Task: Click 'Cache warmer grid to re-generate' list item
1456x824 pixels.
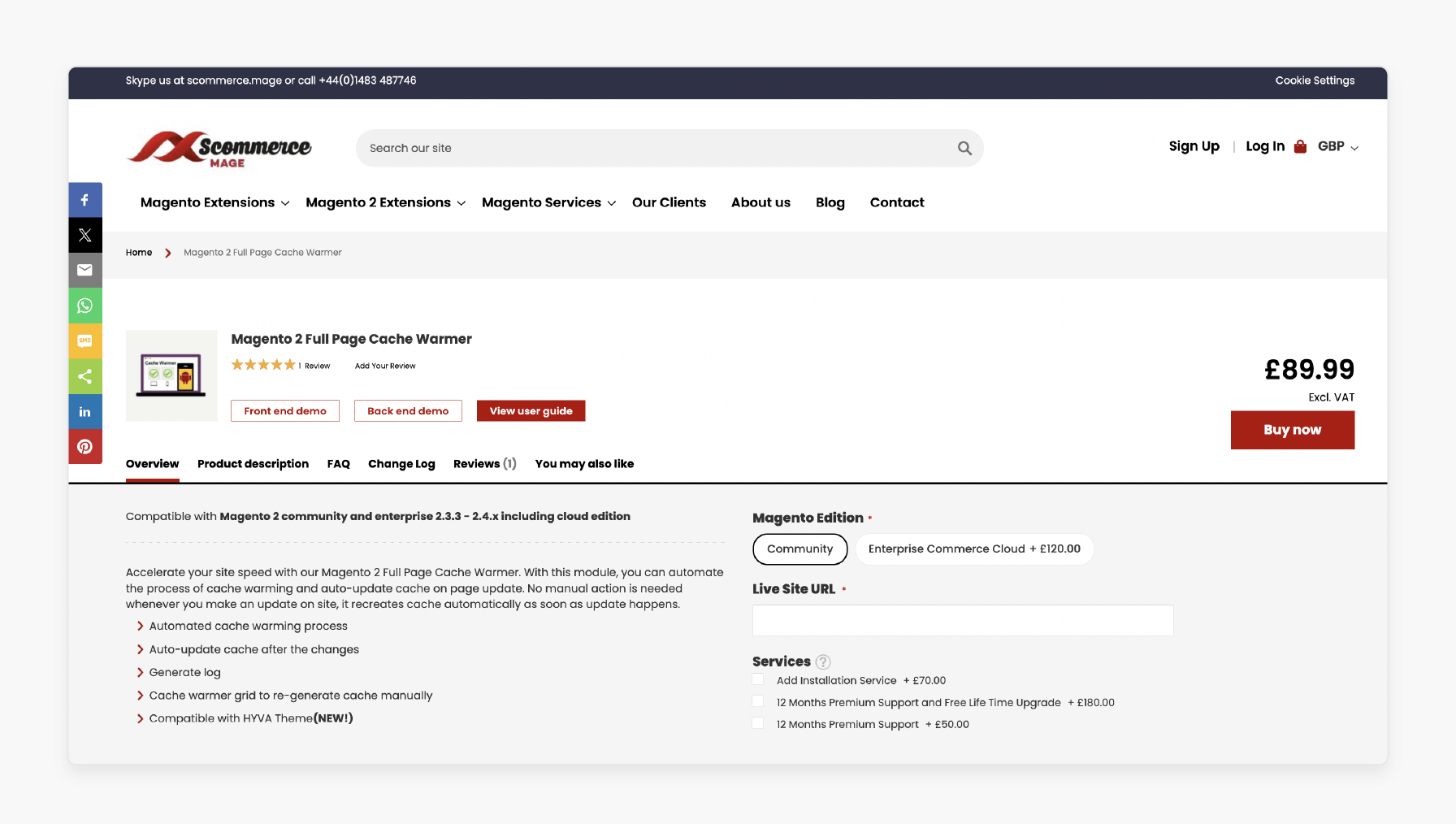Action: [x=291, y=696]
